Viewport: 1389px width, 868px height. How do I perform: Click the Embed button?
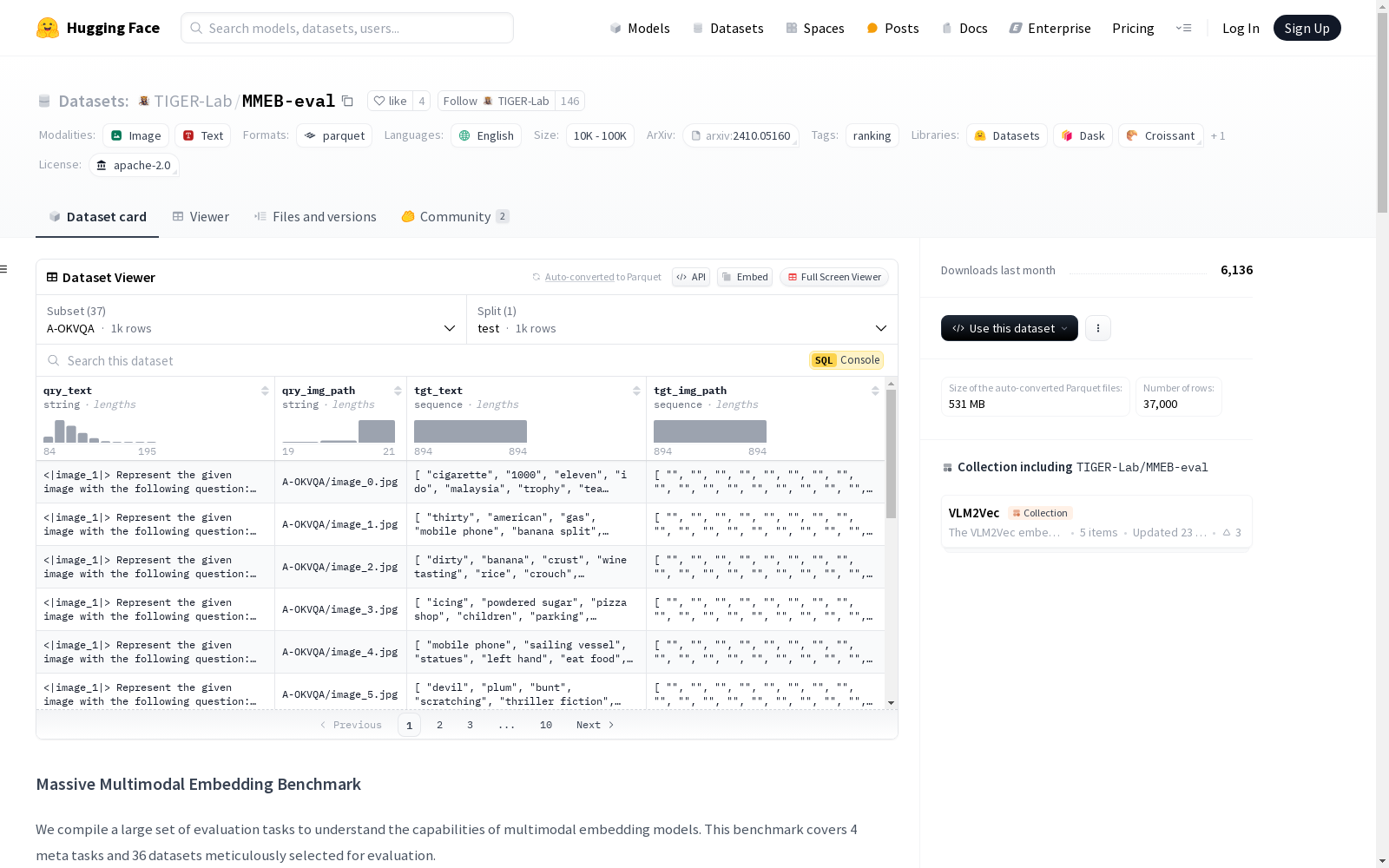click(745, 277)
